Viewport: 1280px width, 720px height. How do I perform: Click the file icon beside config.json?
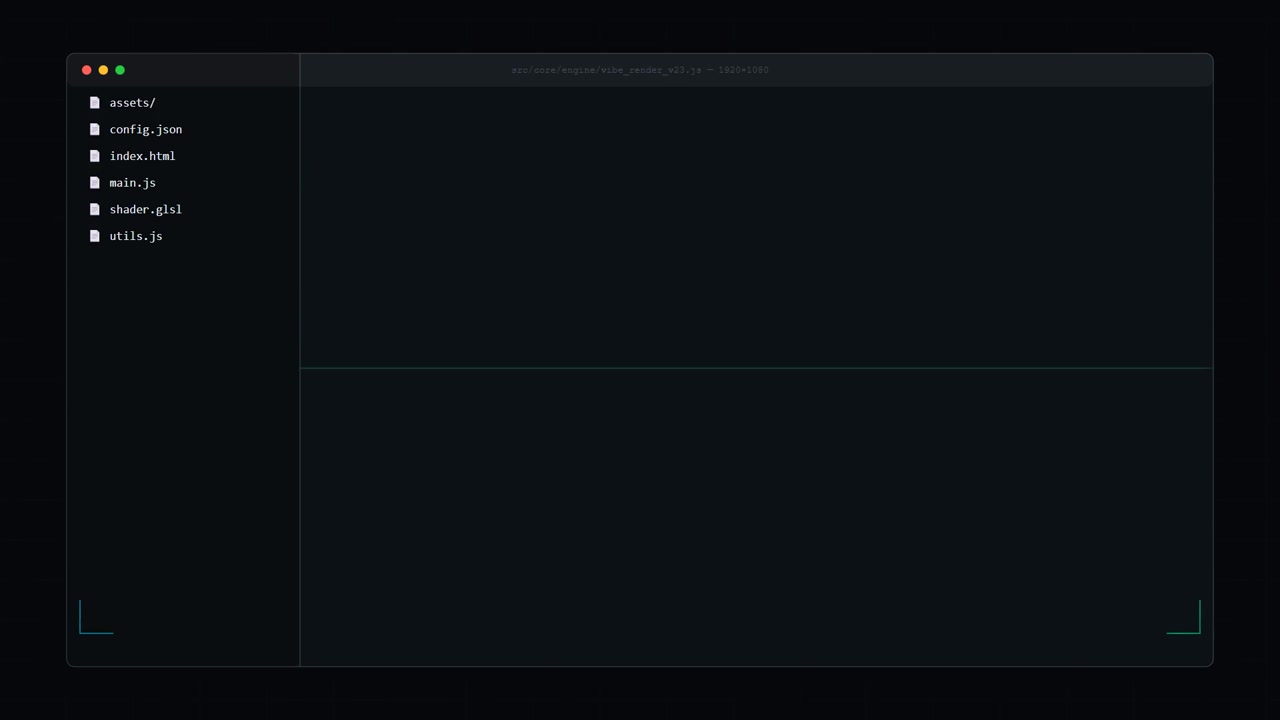click(x=95, y=129)
